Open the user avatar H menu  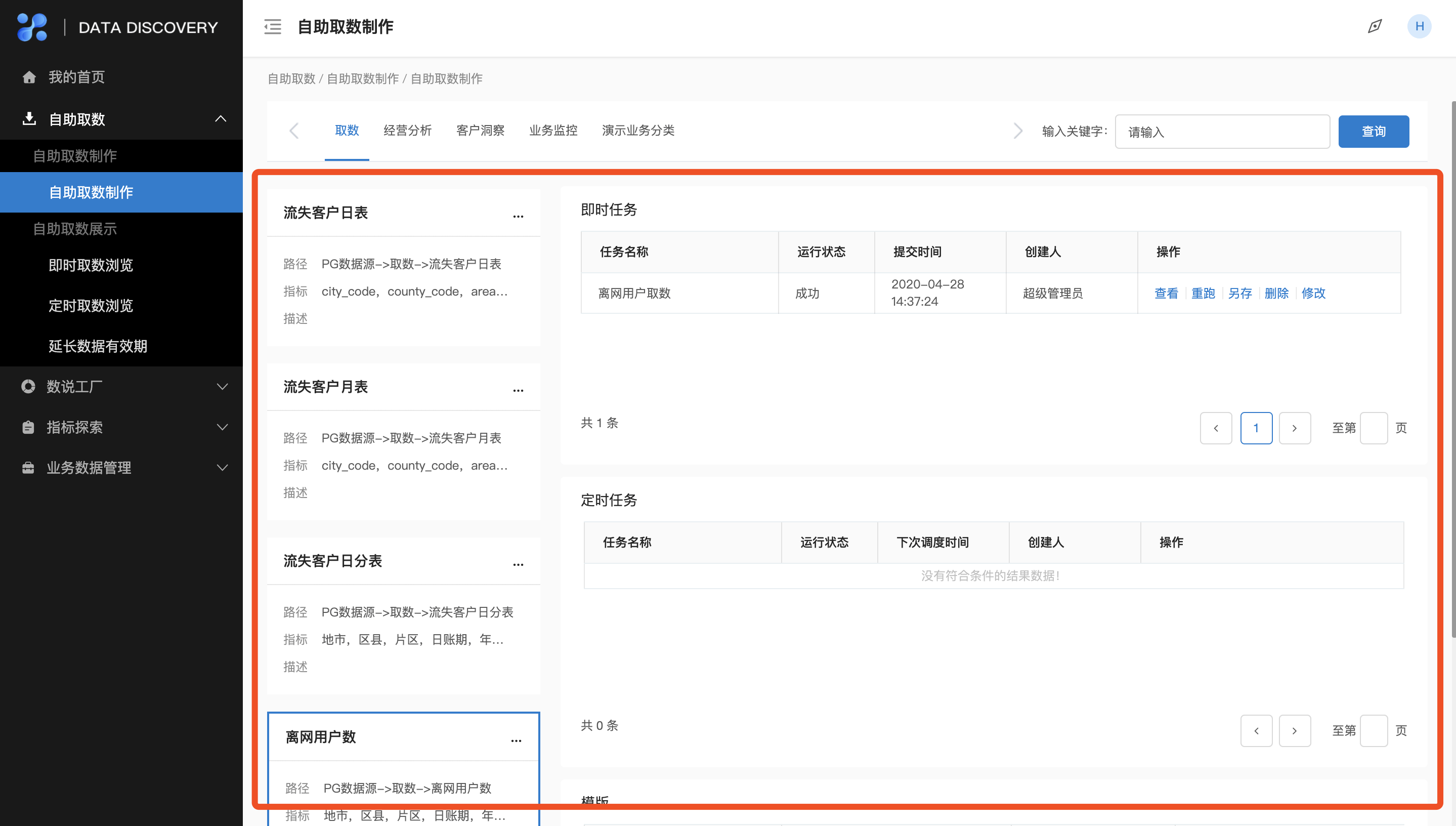1419,27
